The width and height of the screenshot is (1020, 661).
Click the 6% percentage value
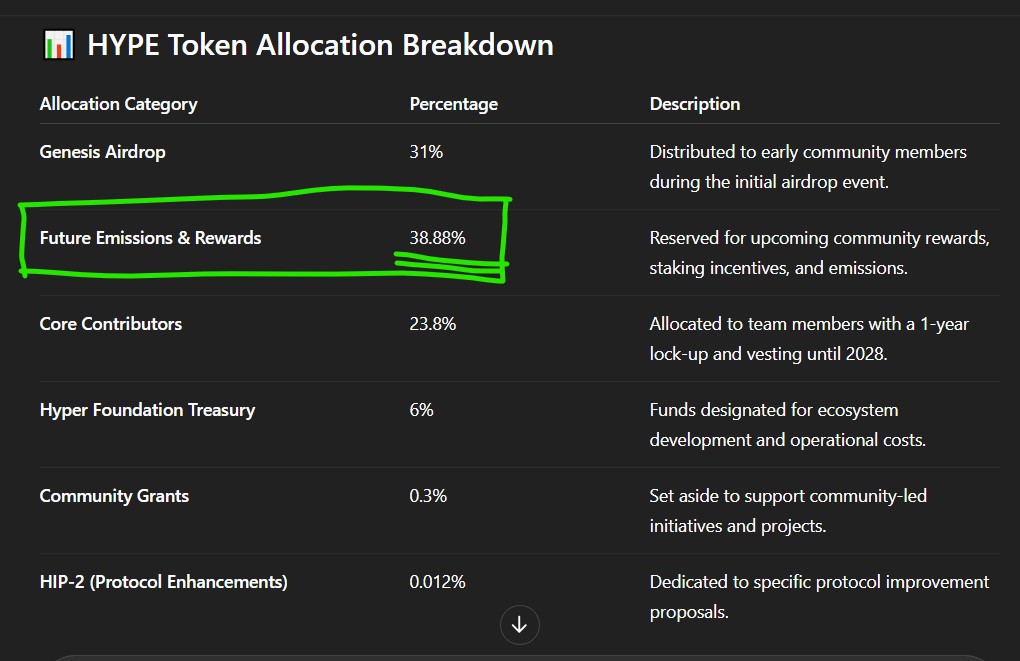[x=422, y=409]
